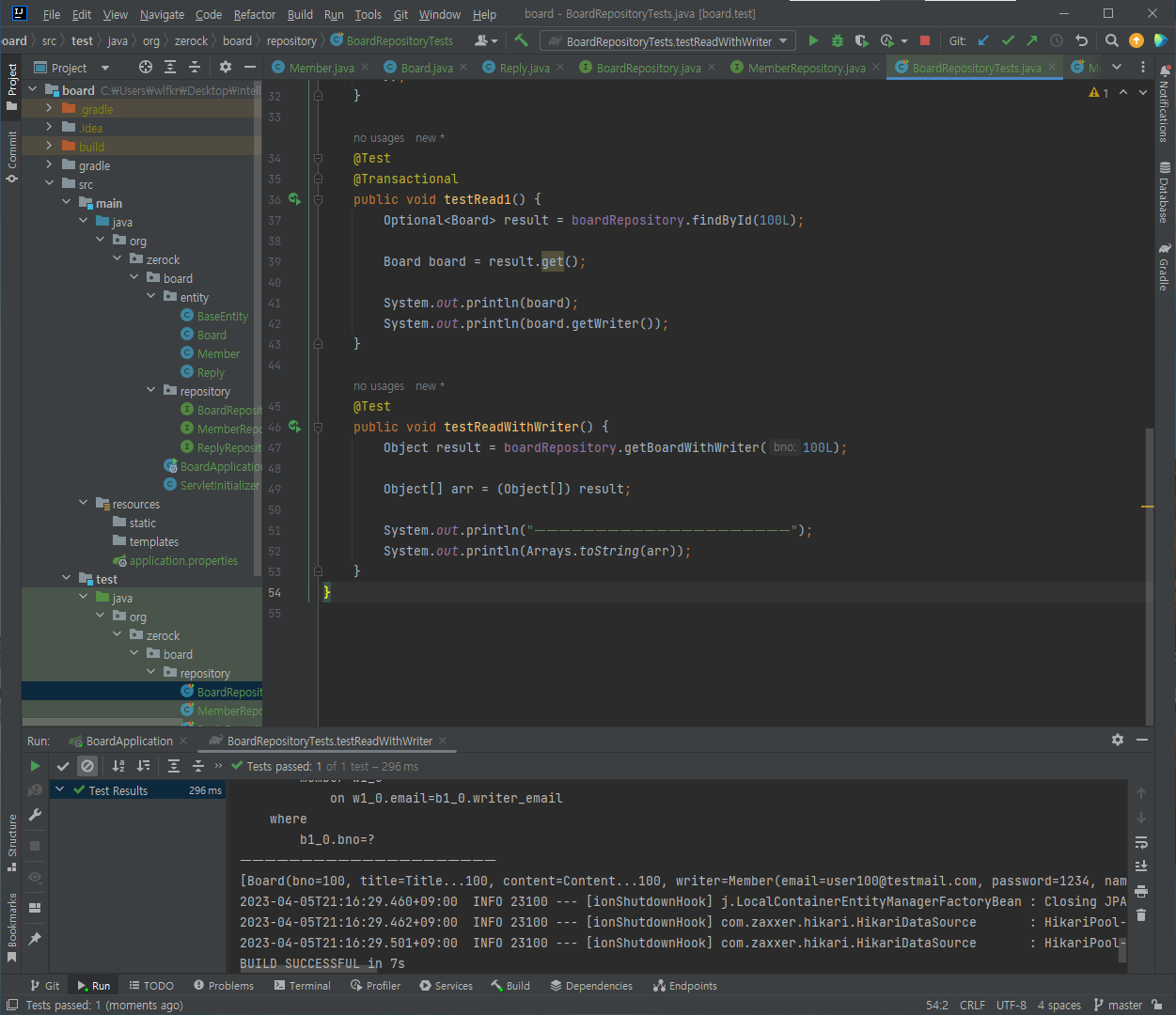Commit changes using Git checkmark icon
This screenshot has width=1176, height=1015.
click(1008, 40)
